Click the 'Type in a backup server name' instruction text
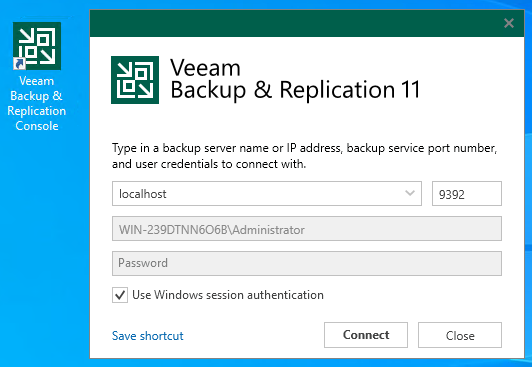The image size is (532, 367). (x=304, y=156)
